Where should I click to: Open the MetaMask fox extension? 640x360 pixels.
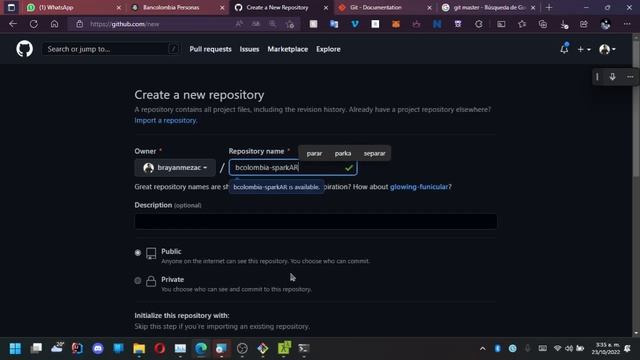[396, 24]
